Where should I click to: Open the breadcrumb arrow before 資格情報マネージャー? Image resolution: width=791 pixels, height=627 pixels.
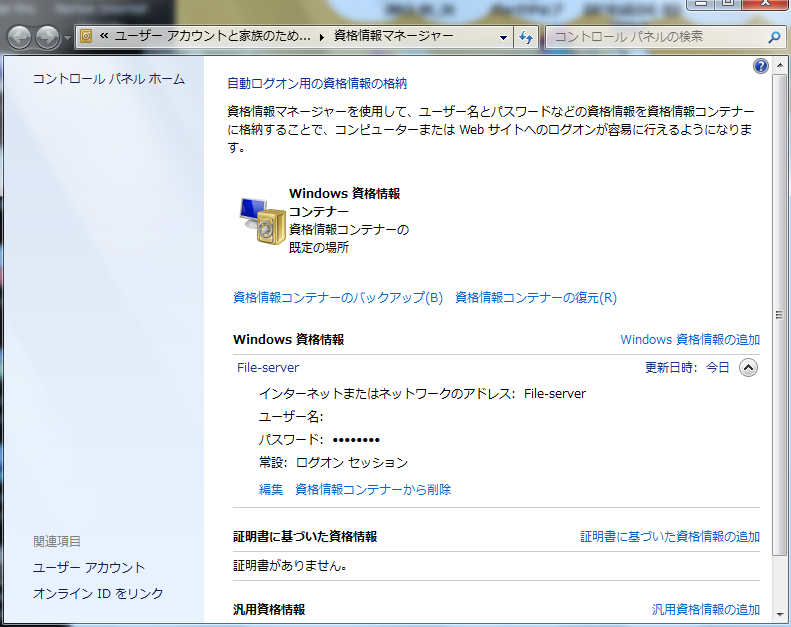click(322, 36)
